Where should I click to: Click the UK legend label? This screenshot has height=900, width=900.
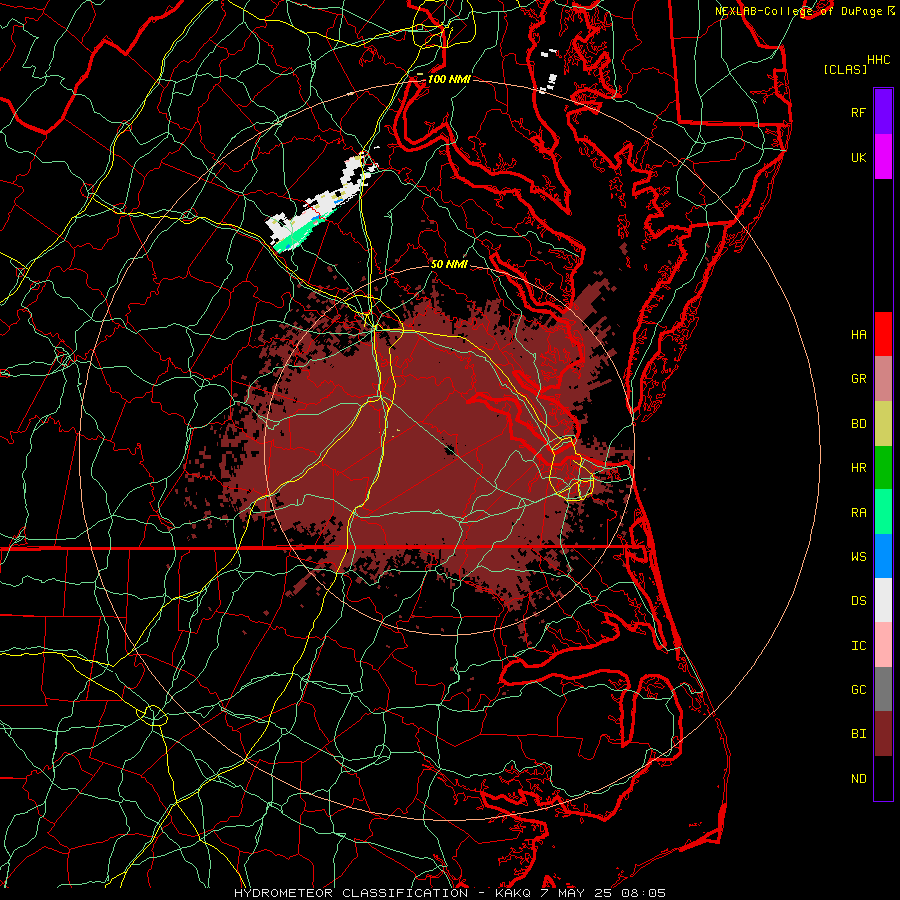[858, 157]
